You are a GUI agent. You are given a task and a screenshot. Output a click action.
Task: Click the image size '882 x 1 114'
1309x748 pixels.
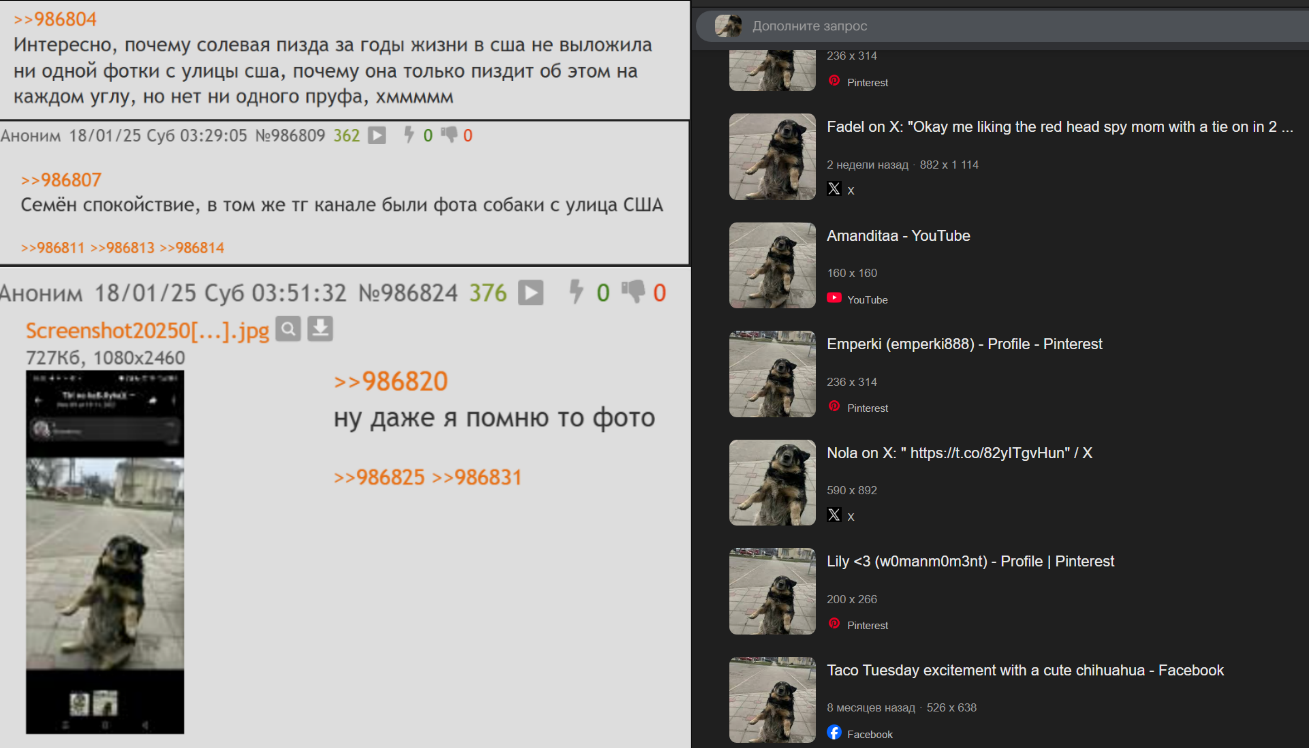pyautogui.click(x=949, y=164)
